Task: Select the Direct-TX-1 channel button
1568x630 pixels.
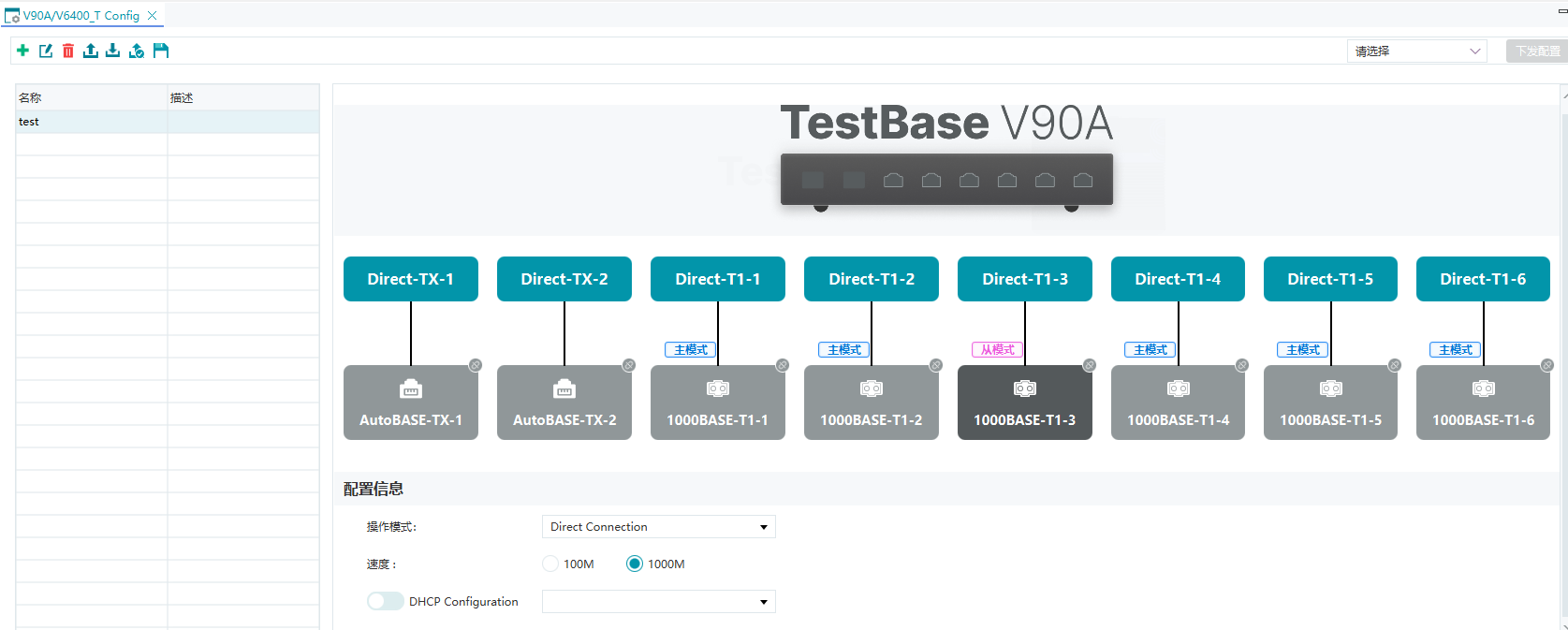Action: [411, 279]
